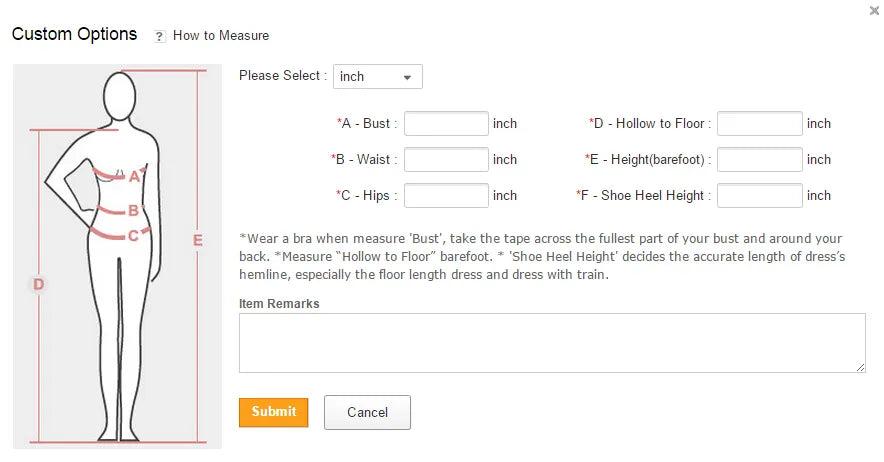Screen dimensions: 884x462
Task: Click the B waist marker on diagram
Action: coord(133,211)
